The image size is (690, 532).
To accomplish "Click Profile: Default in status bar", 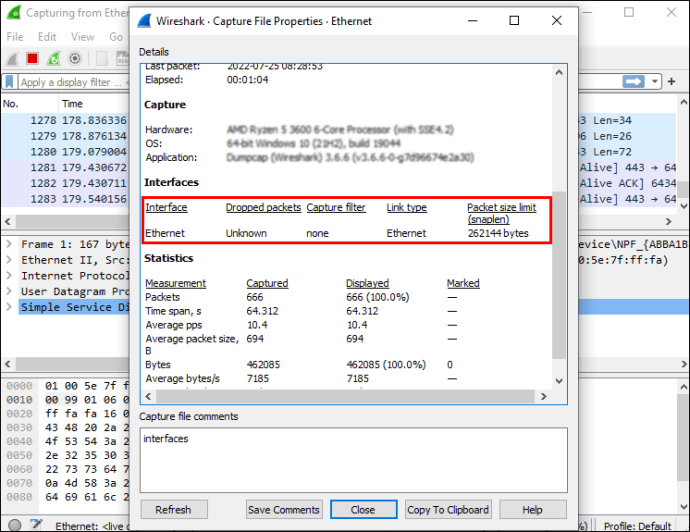I will tap(638, 526).
